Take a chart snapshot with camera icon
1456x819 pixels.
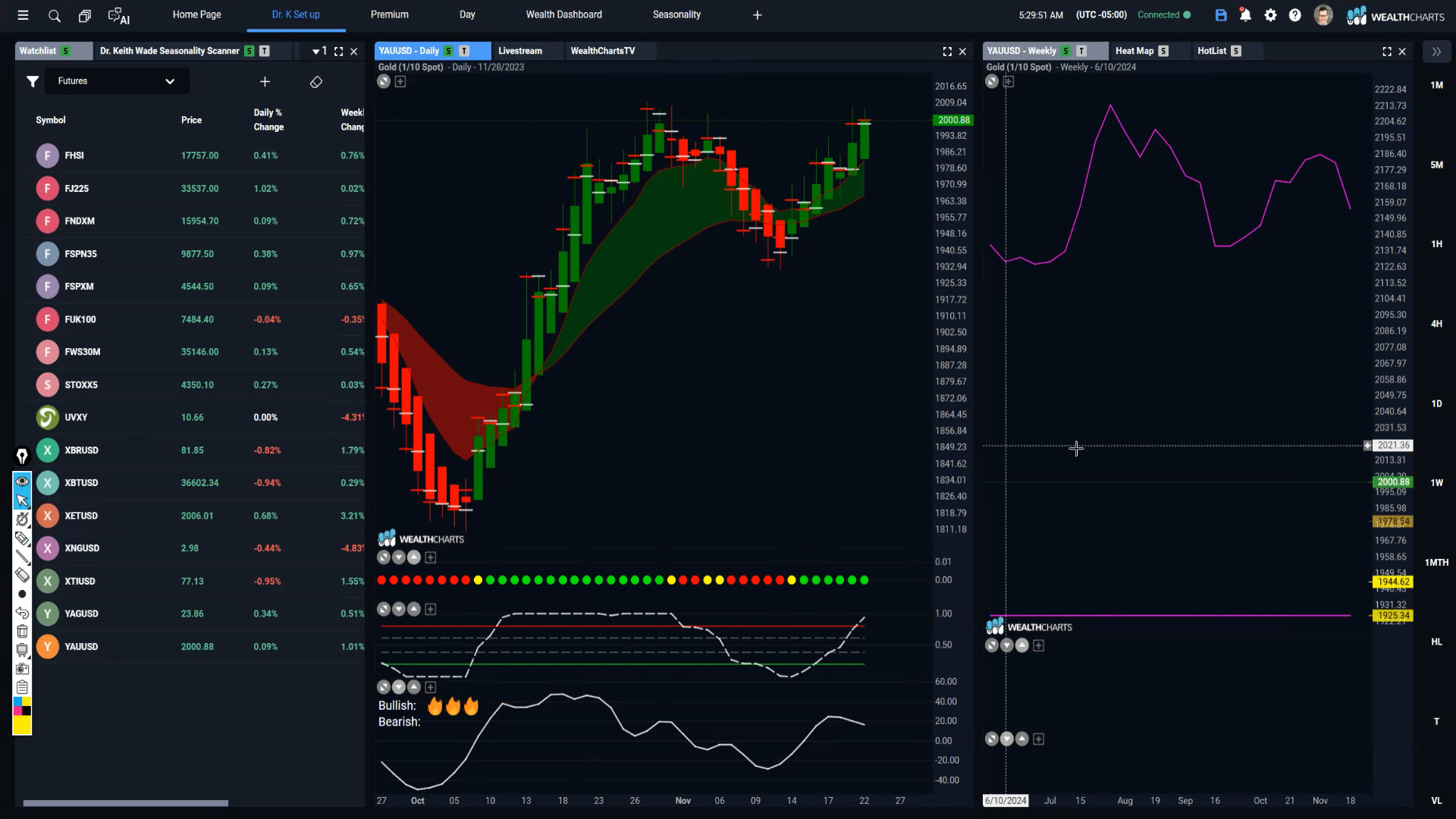pyautogui.click(x=22, y=669)
